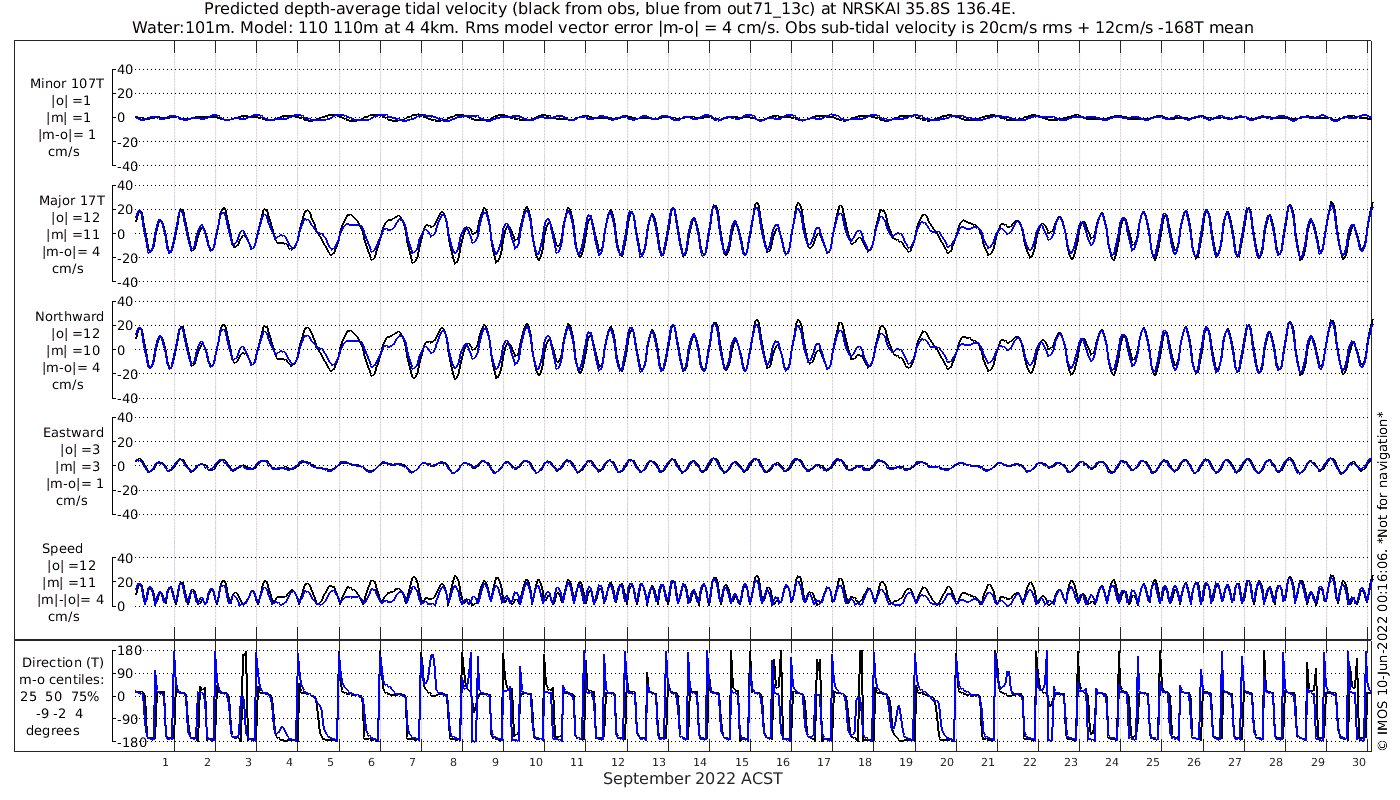Click the 'Eastward' panel label
Image resolution: width=1400 pixels, height=800 pixels.
73,433
